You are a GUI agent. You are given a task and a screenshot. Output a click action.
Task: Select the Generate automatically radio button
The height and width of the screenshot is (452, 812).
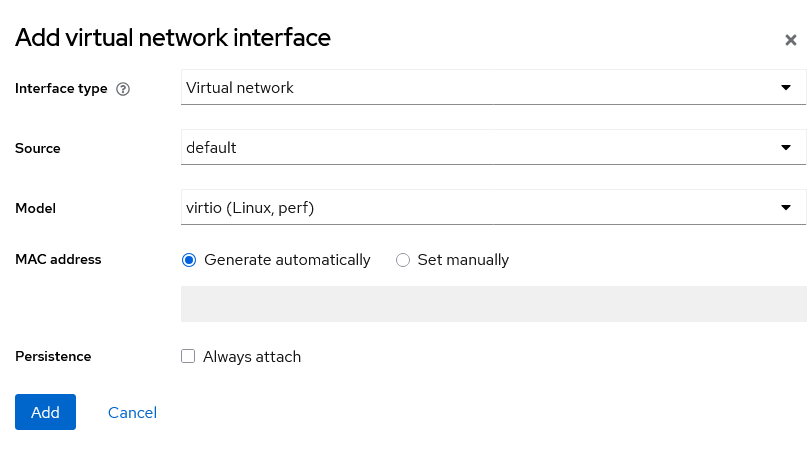coord(189,260)
